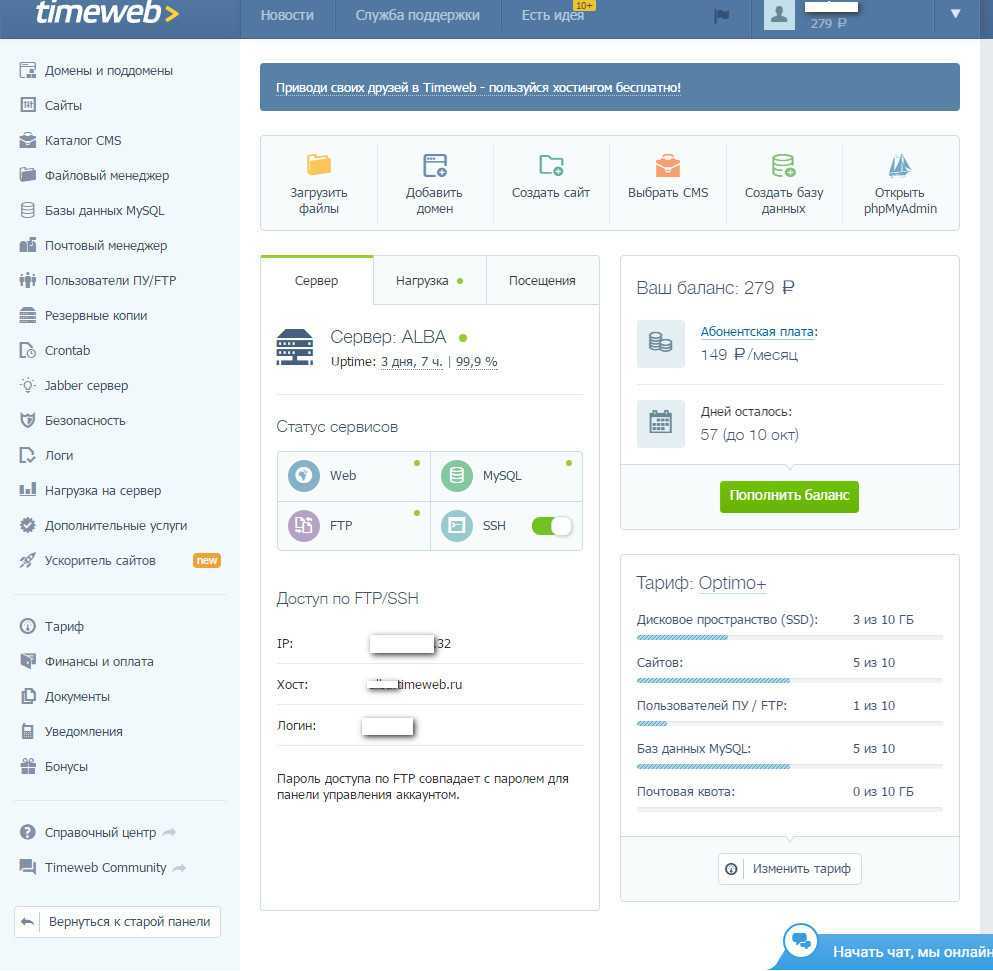The image size is (993, 971).
Task: Click the Сайтов usage progress bar
Action: (789, 680)
